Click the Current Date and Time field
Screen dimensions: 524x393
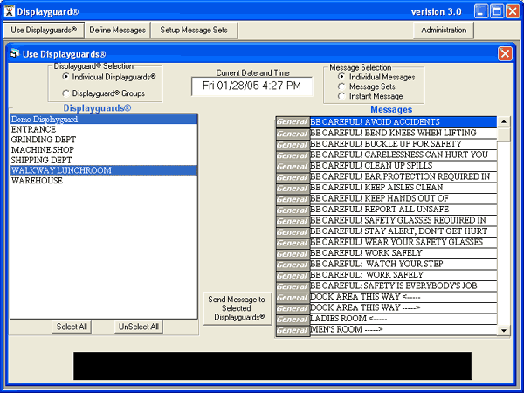(x=252, y=86)
